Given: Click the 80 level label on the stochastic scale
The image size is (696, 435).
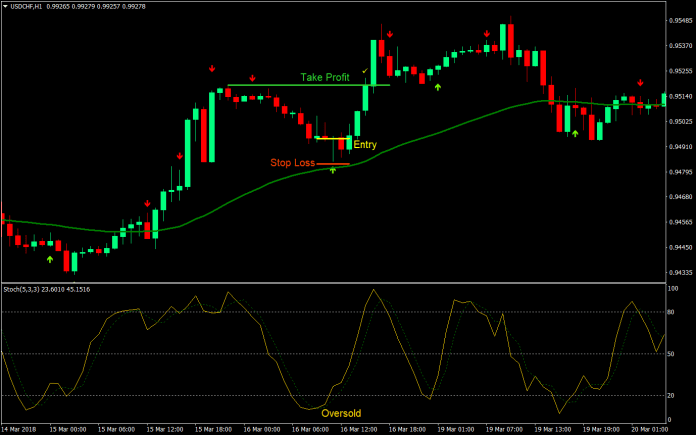Looking at the screenshot, I should (x=675, y=312).
